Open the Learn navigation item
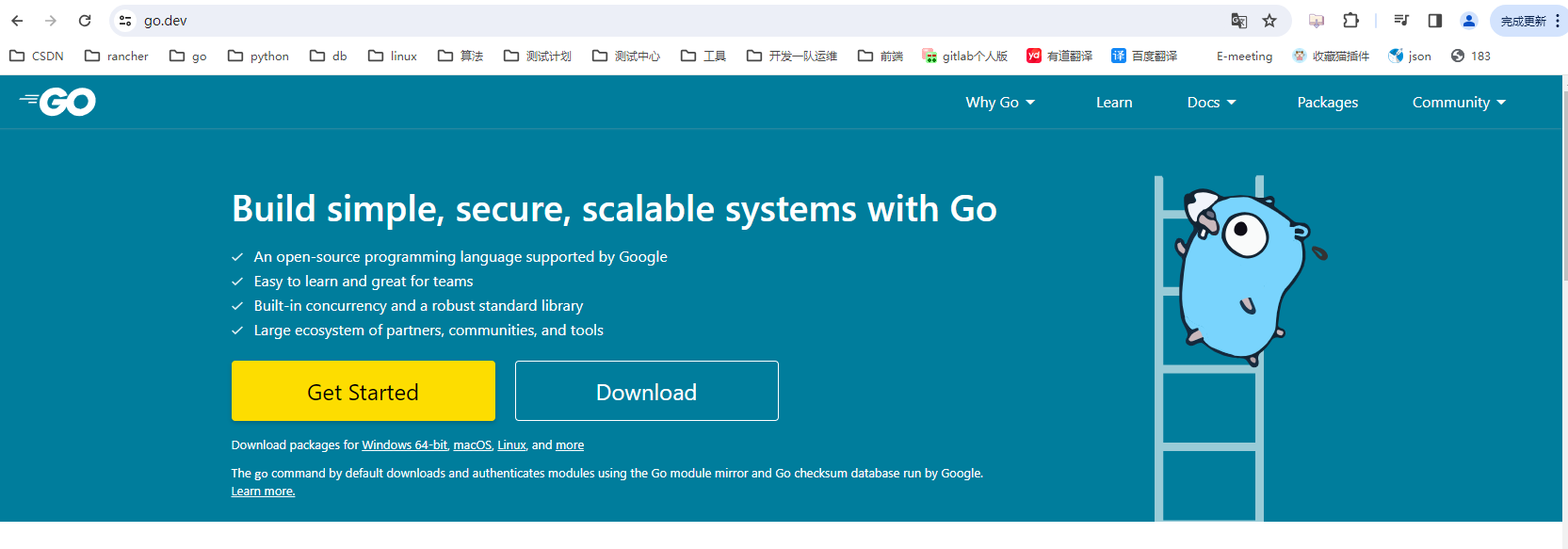This screenshot has height=549, width=1568. click(x=1114, y=103)
